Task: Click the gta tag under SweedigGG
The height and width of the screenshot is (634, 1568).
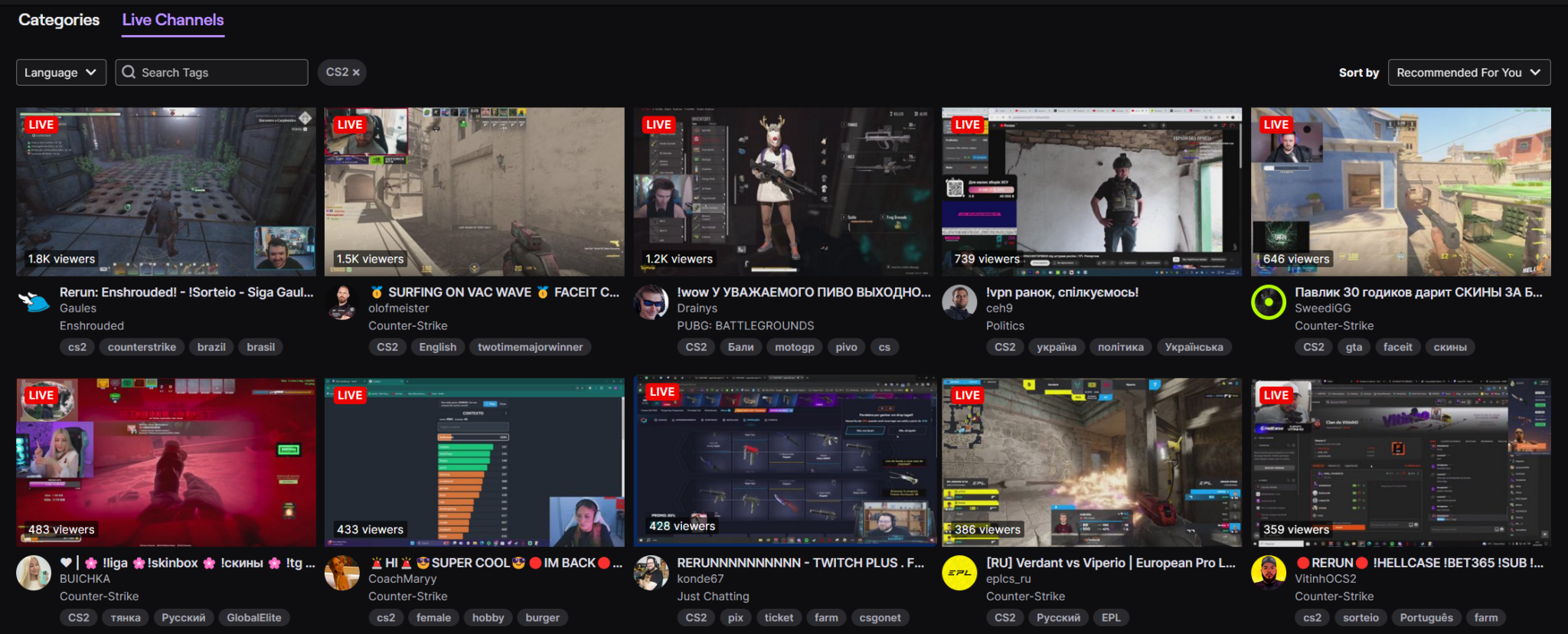Action: (1354, 347)
